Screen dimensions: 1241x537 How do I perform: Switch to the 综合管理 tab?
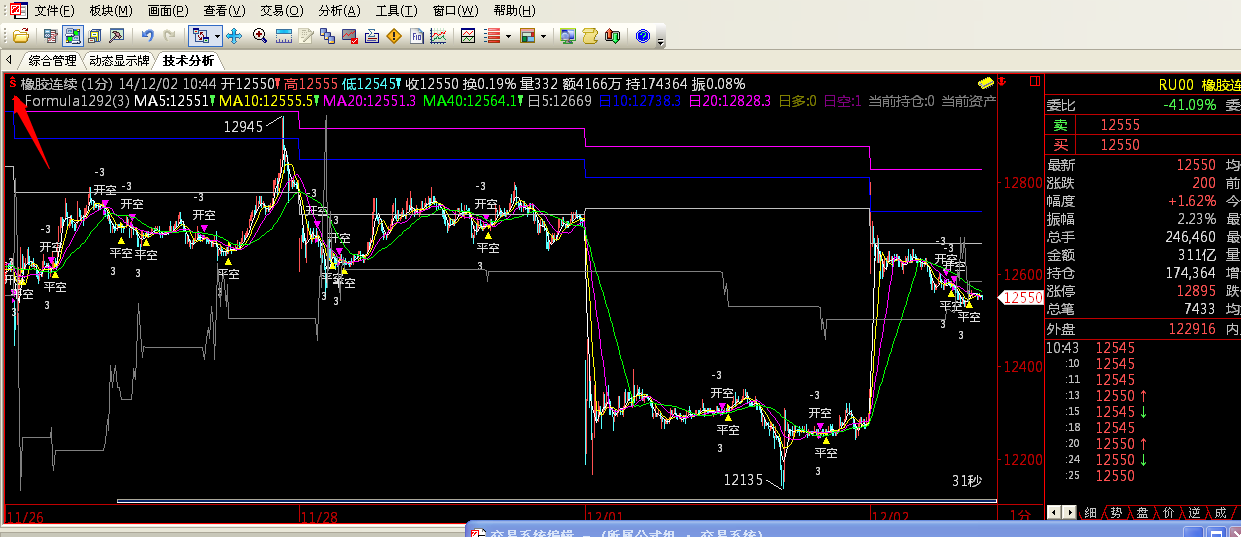click(52, 60)
